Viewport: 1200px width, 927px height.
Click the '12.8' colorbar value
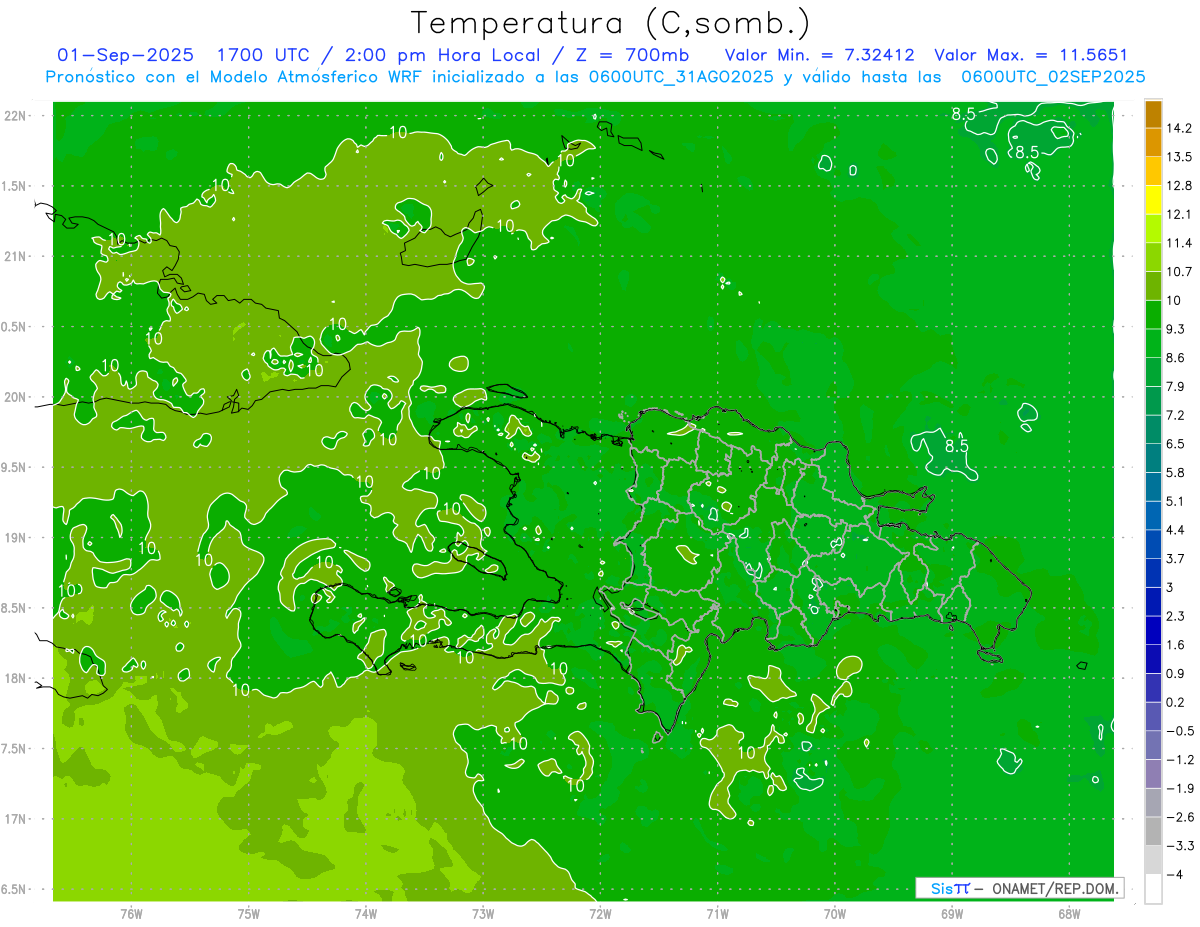1180,186
